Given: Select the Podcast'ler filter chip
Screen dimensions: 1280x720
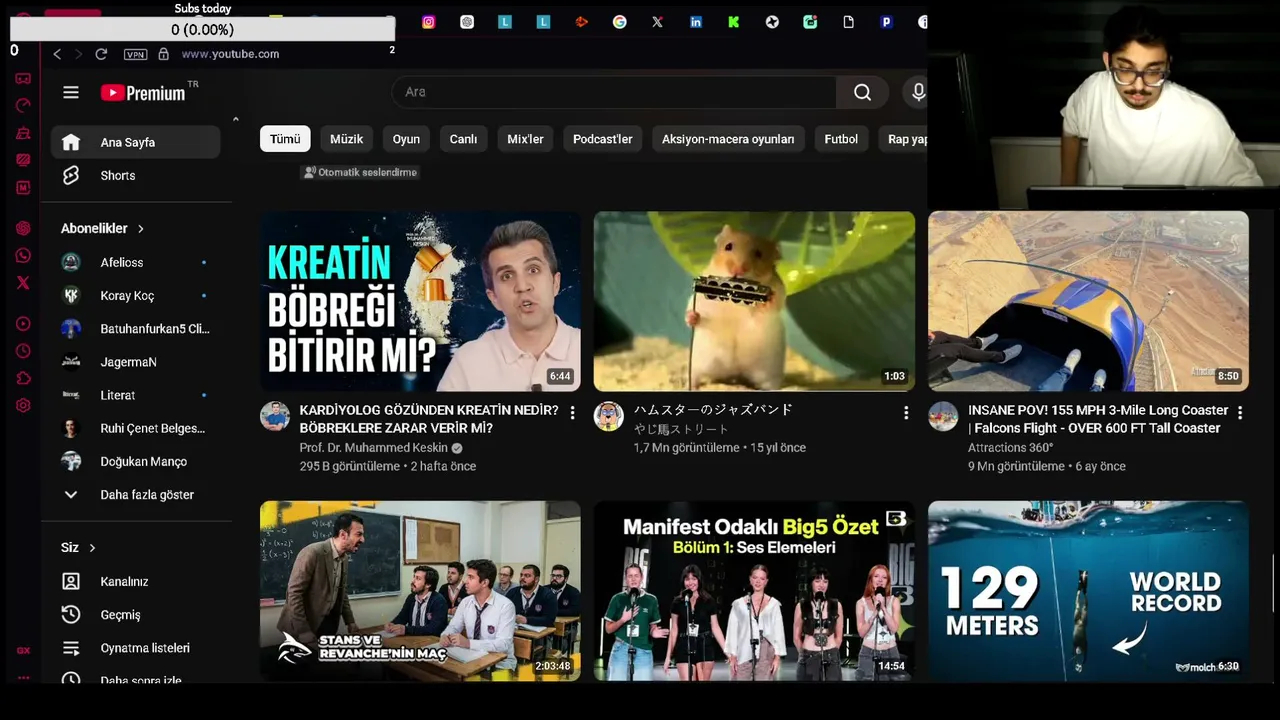Looking at the screenshot, I should pyautogui.click(x=603, y=139).
